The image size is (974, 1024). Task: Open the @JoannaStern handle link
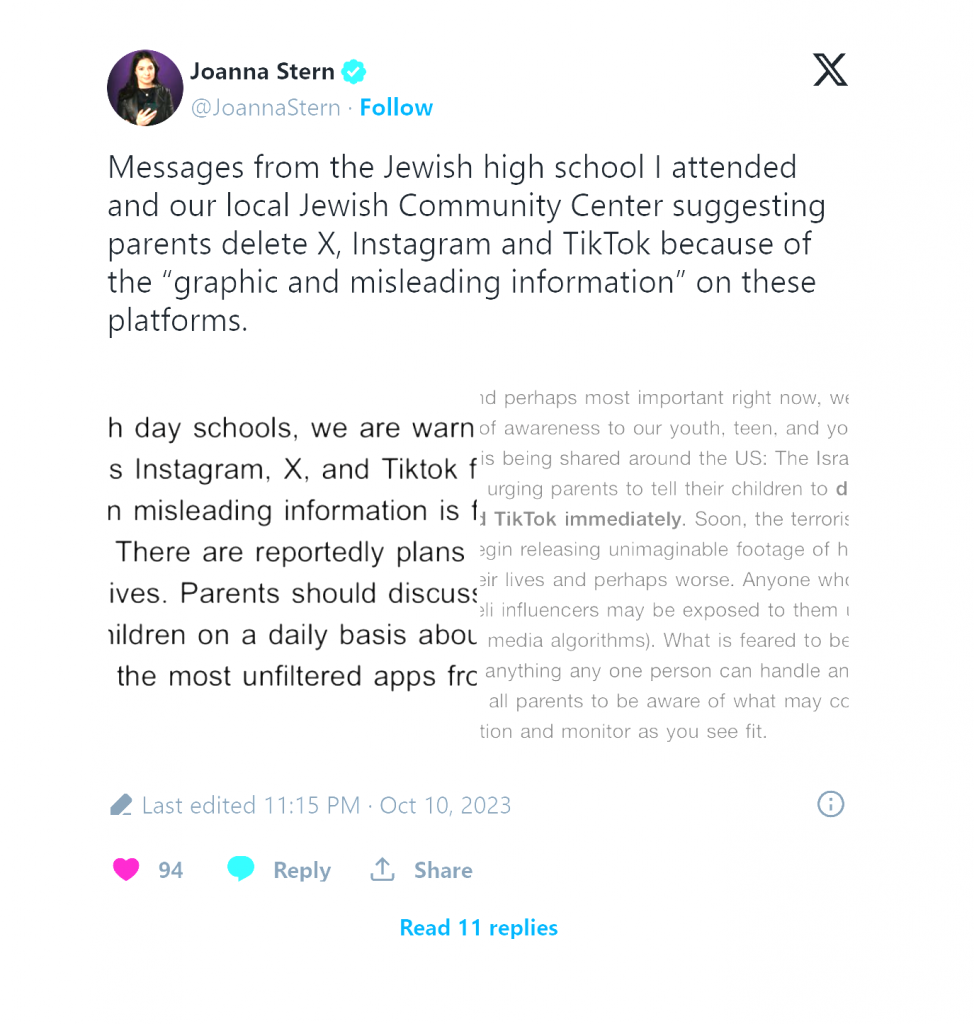pyautogui.click(x=265, y=107)
